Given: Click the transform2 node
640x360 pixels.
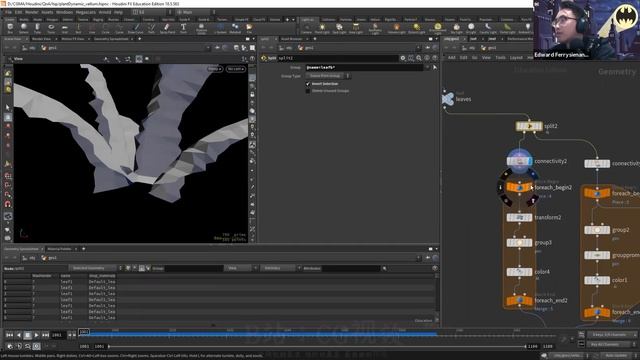Looking at the screenshot, I should (519, 218).
